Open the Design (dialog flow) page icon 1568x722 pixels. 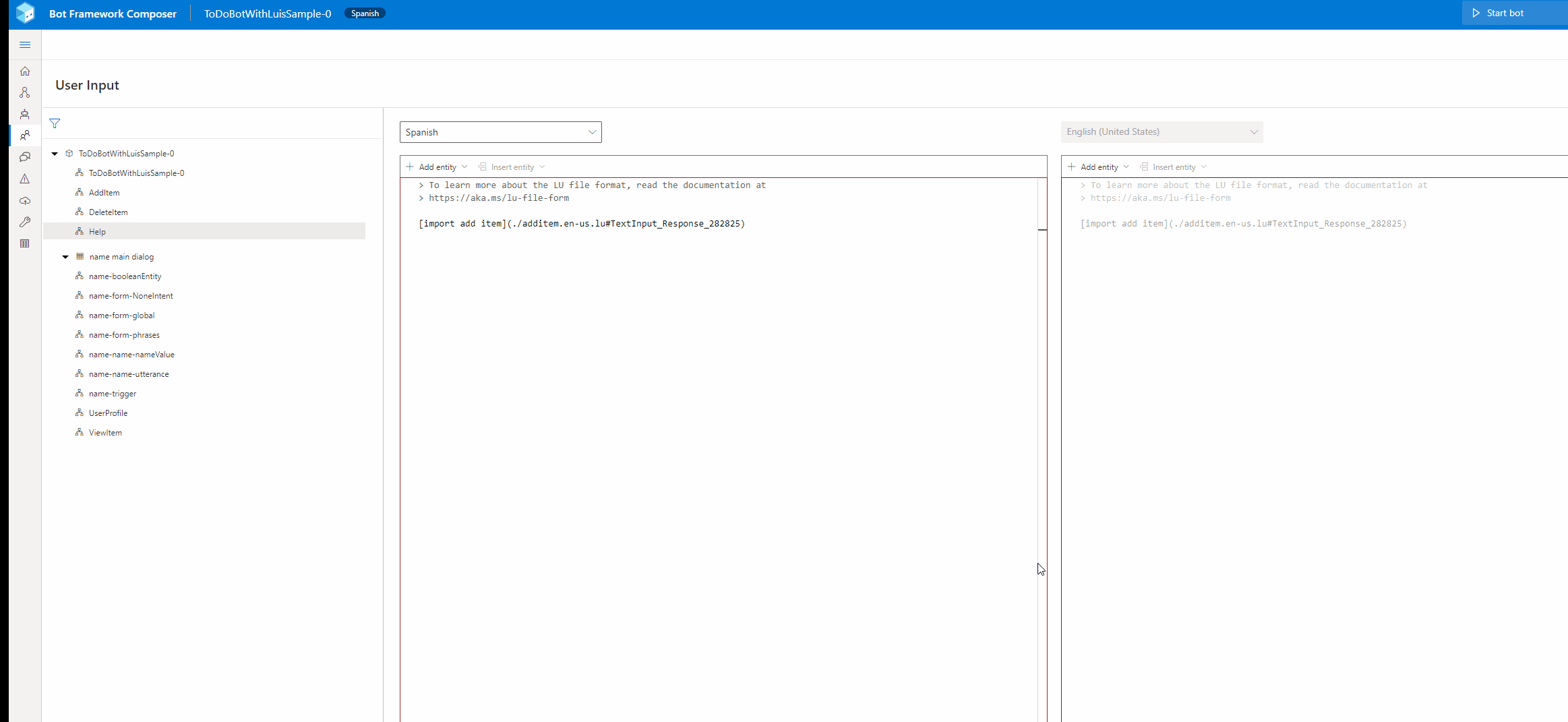tap(25, 92)
